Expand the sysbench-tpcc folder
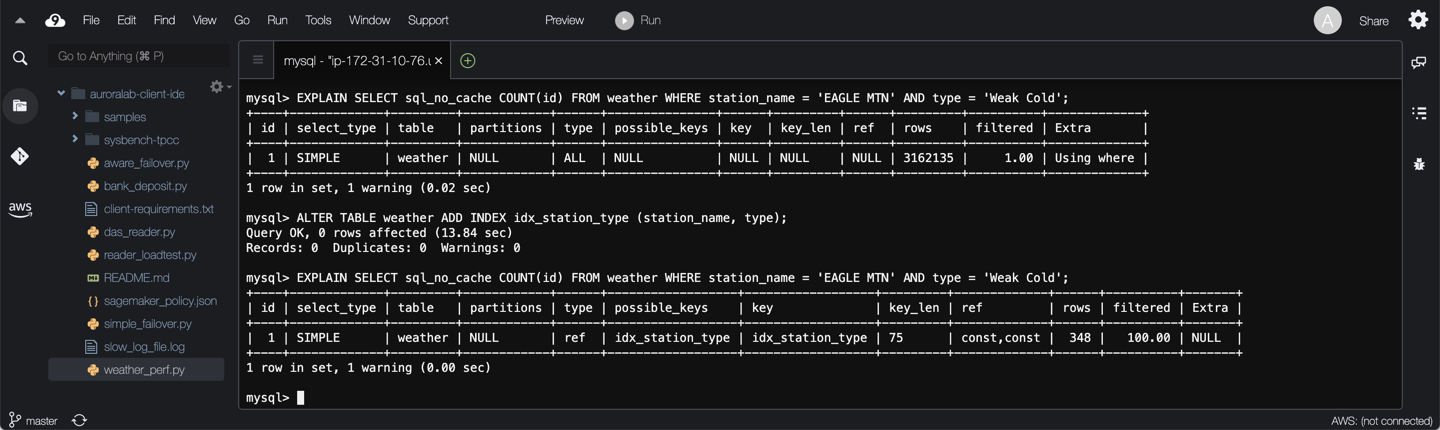Viewport: 1440px width, 430px height. [x=75, y=140]
